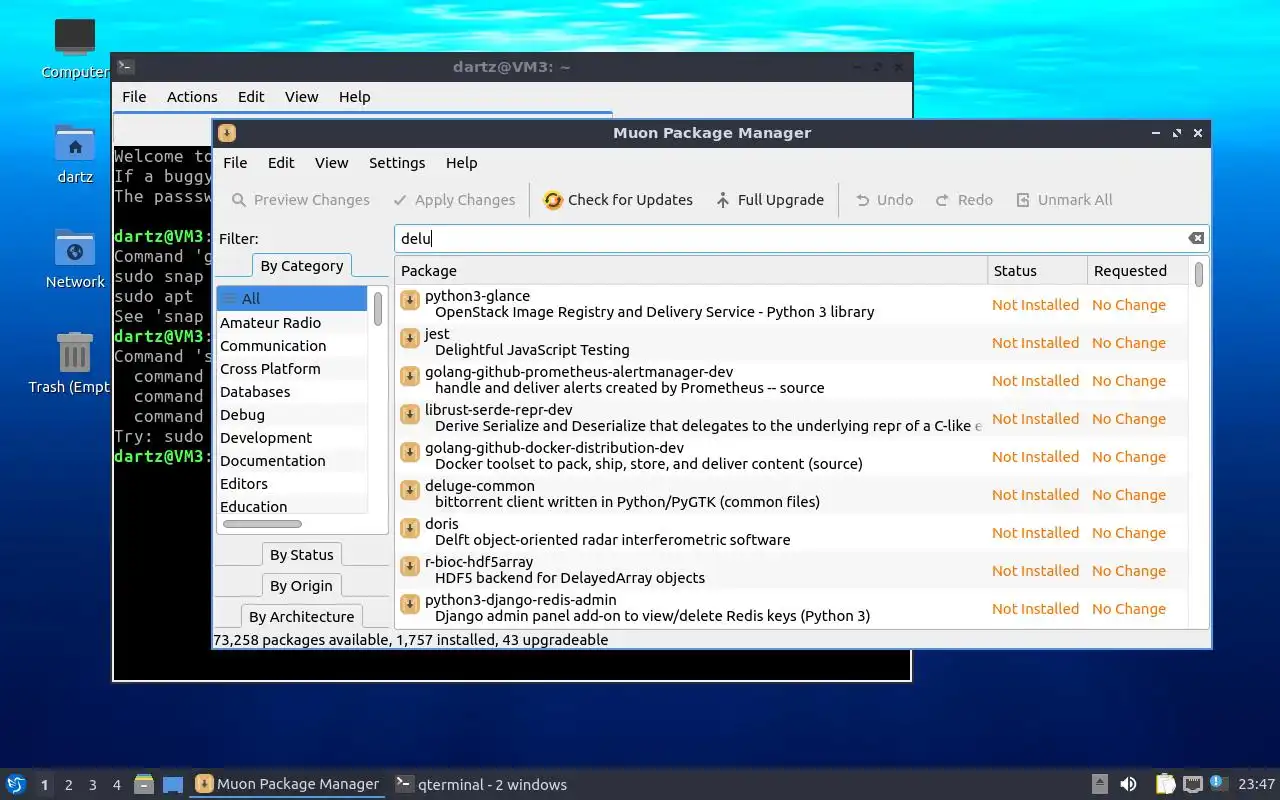Image resolution: width=1280 pixels, height=800 pixels.
Task: Click the icon for python3-django-redis-admin
Action: tap(409, 604)
